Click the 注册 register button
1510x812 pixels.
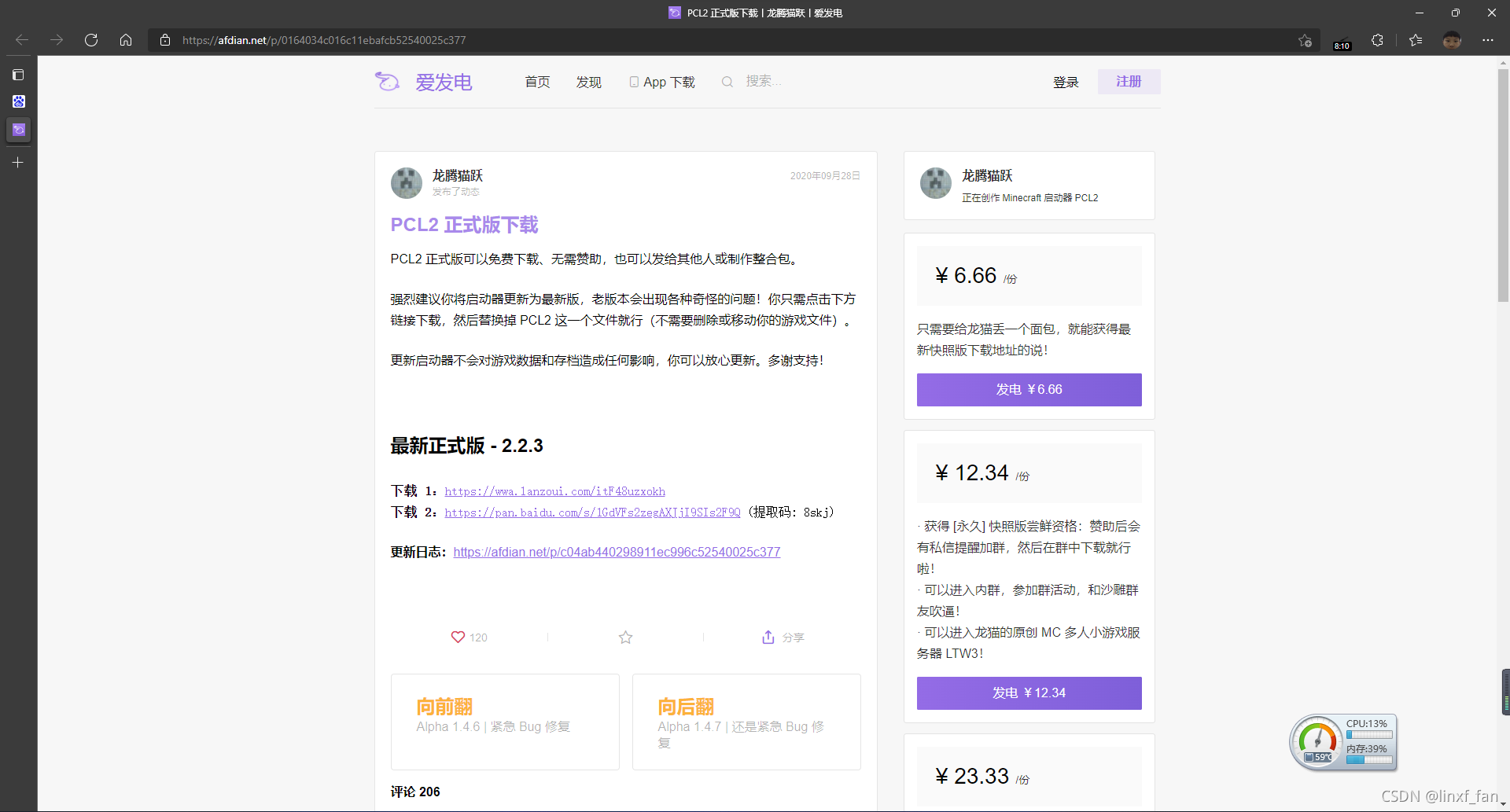(1129, 82)
